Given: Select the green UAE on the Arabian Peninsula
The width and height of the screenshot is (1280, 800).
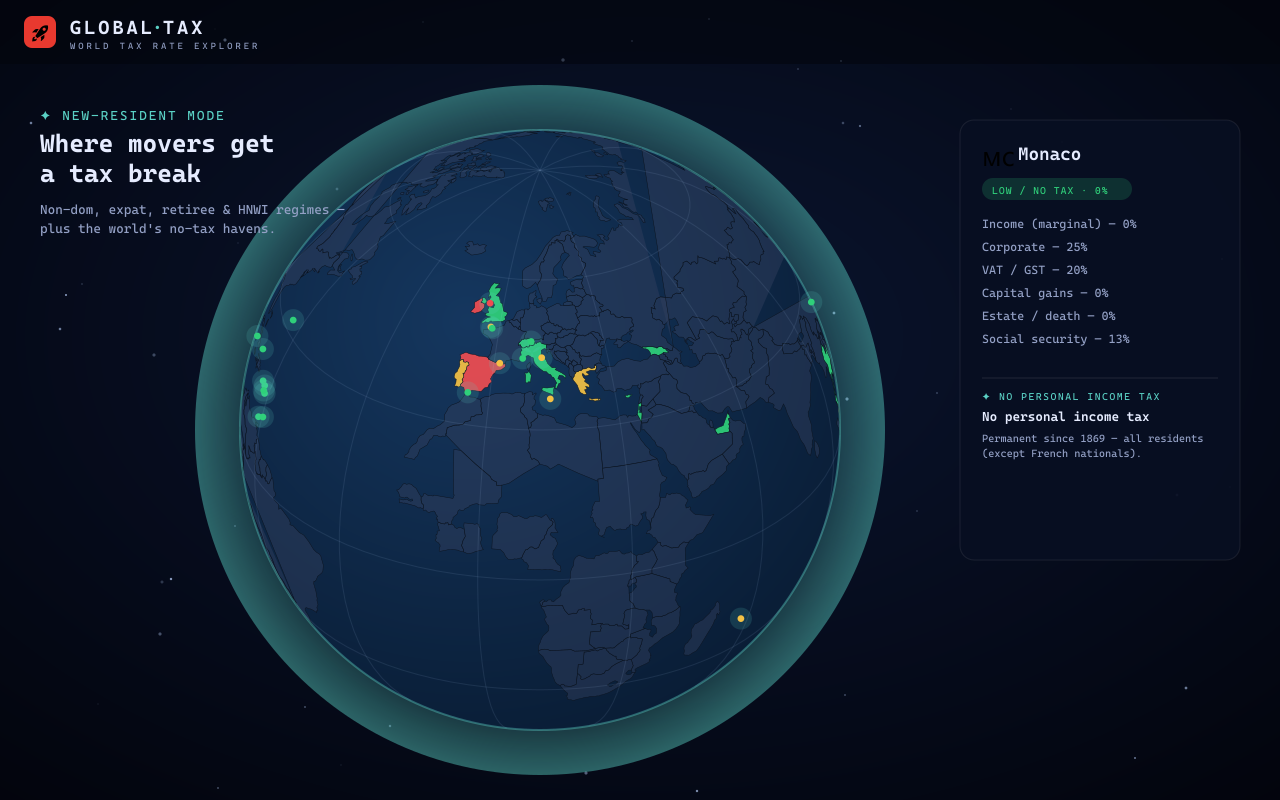Looking at the screenshot, I should [x=723, y=426].
